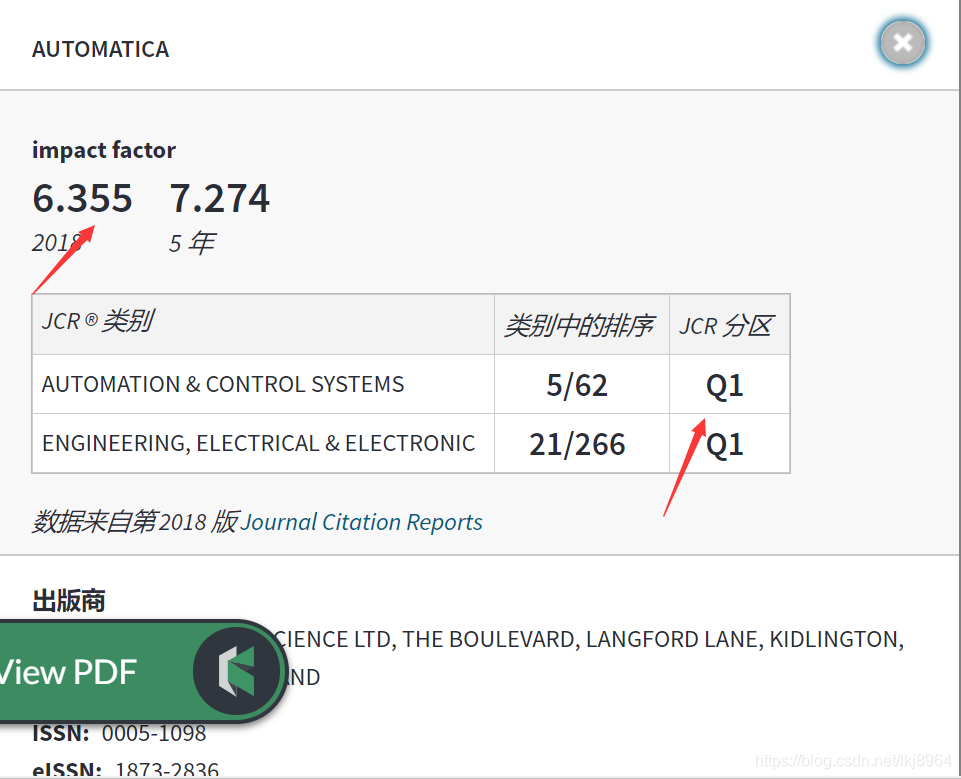Click the green View PDF button
This screenshot has width=961, height=779.
(x=142, y=671)
